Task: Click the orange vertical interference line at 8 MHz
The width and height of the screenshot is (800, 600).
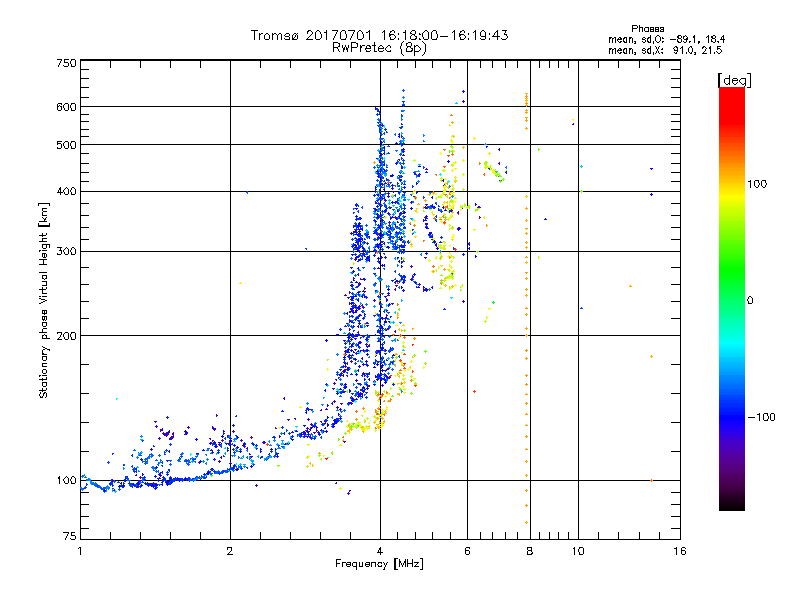Action: tap(527, 309)
